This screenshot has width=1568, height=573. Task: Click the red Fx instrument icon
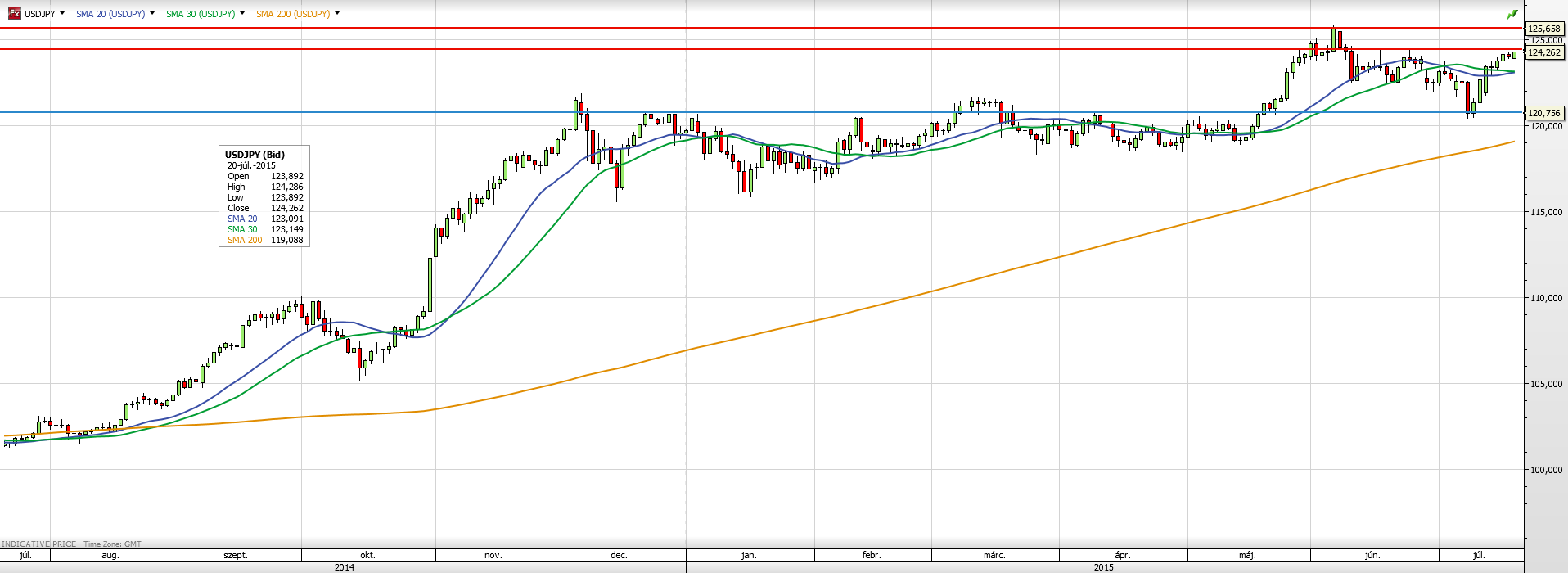(15, 14)
